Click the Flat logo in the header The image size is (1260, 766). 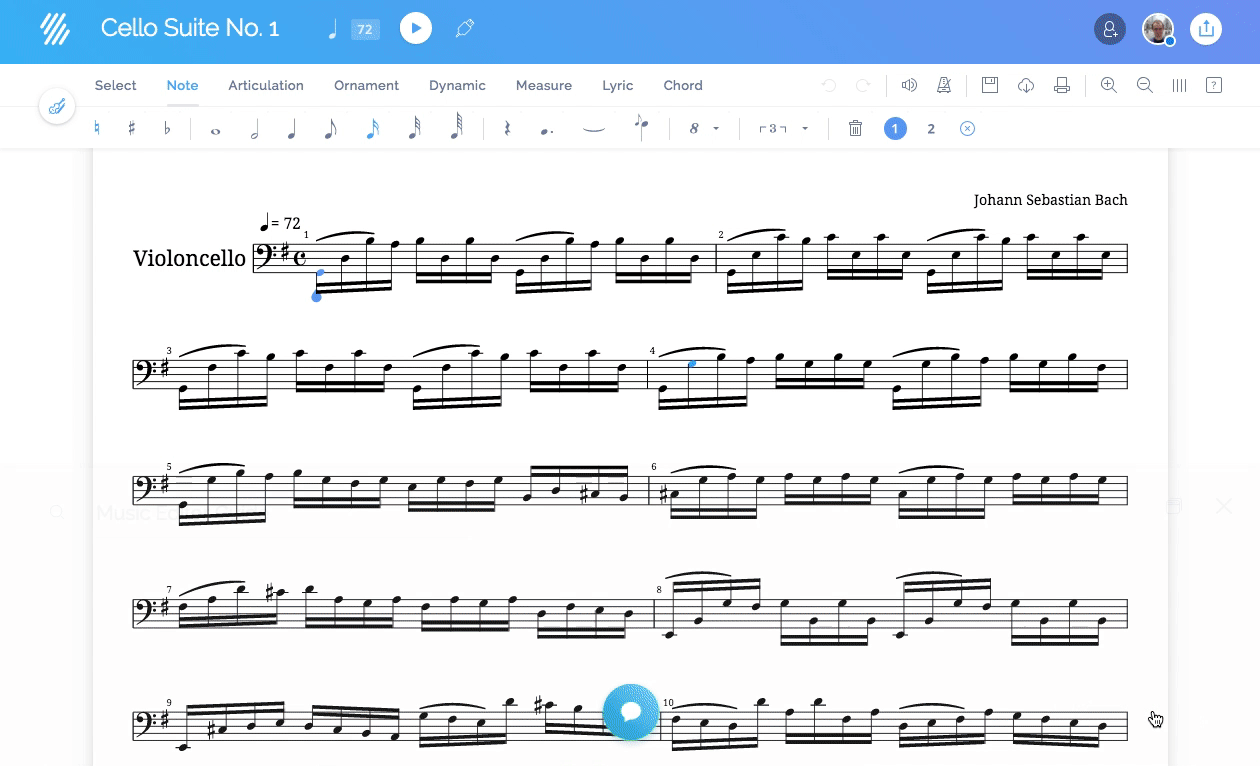(55, 29)
